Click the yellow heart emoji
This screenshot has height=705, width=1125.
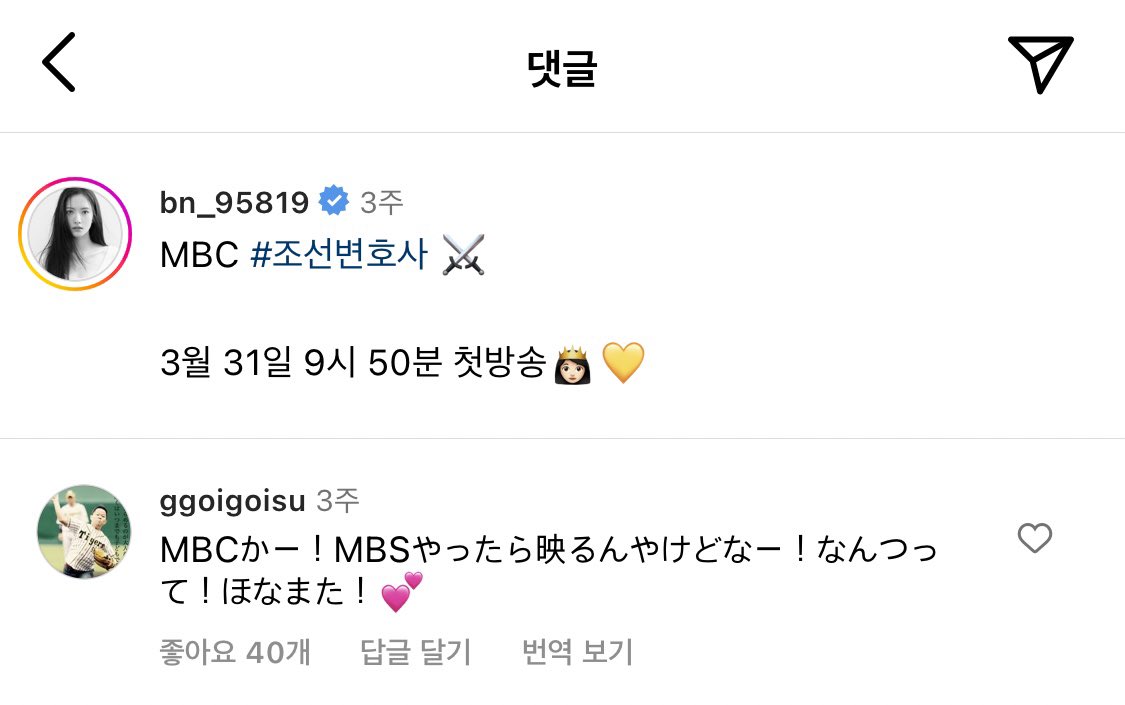tap(623, 362)
